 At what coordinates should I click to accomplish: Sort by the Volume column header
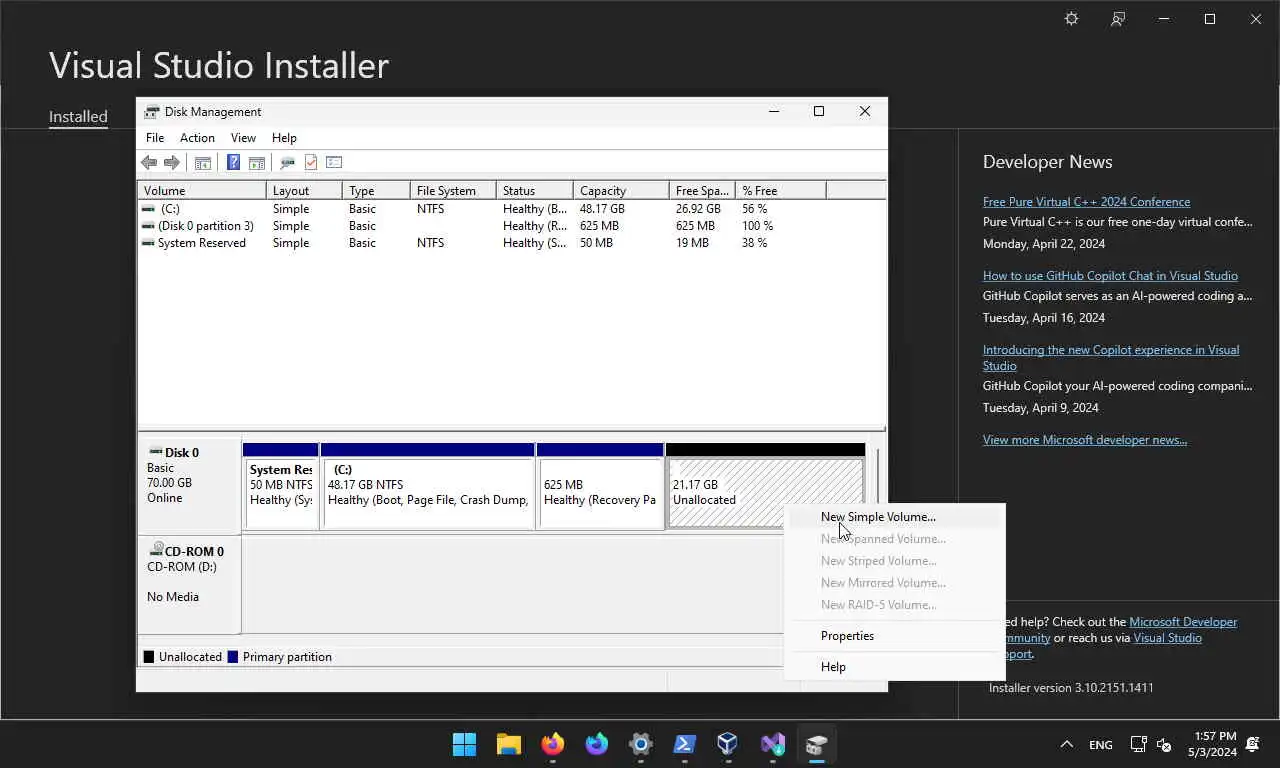(x=202, y=191)
